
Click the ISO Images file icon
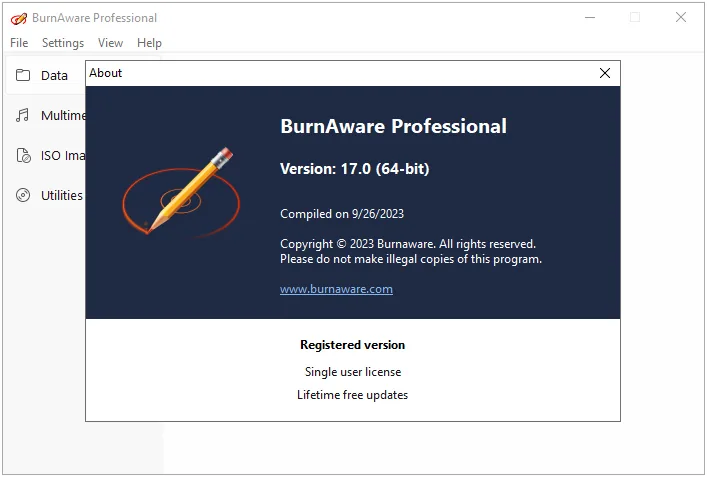coord(23,155)
